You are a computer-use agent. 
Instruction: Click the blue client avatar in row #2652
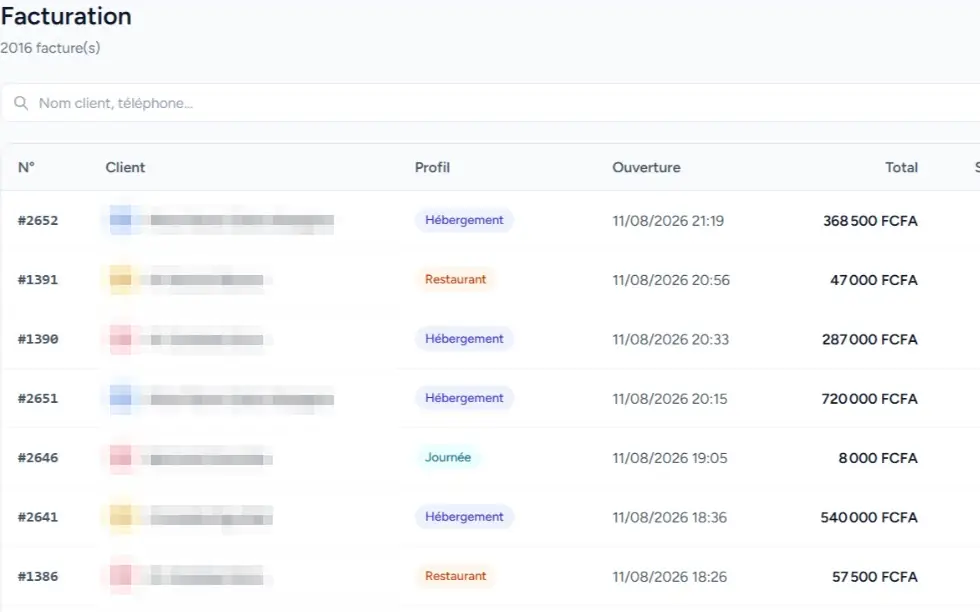click(120, 220)
